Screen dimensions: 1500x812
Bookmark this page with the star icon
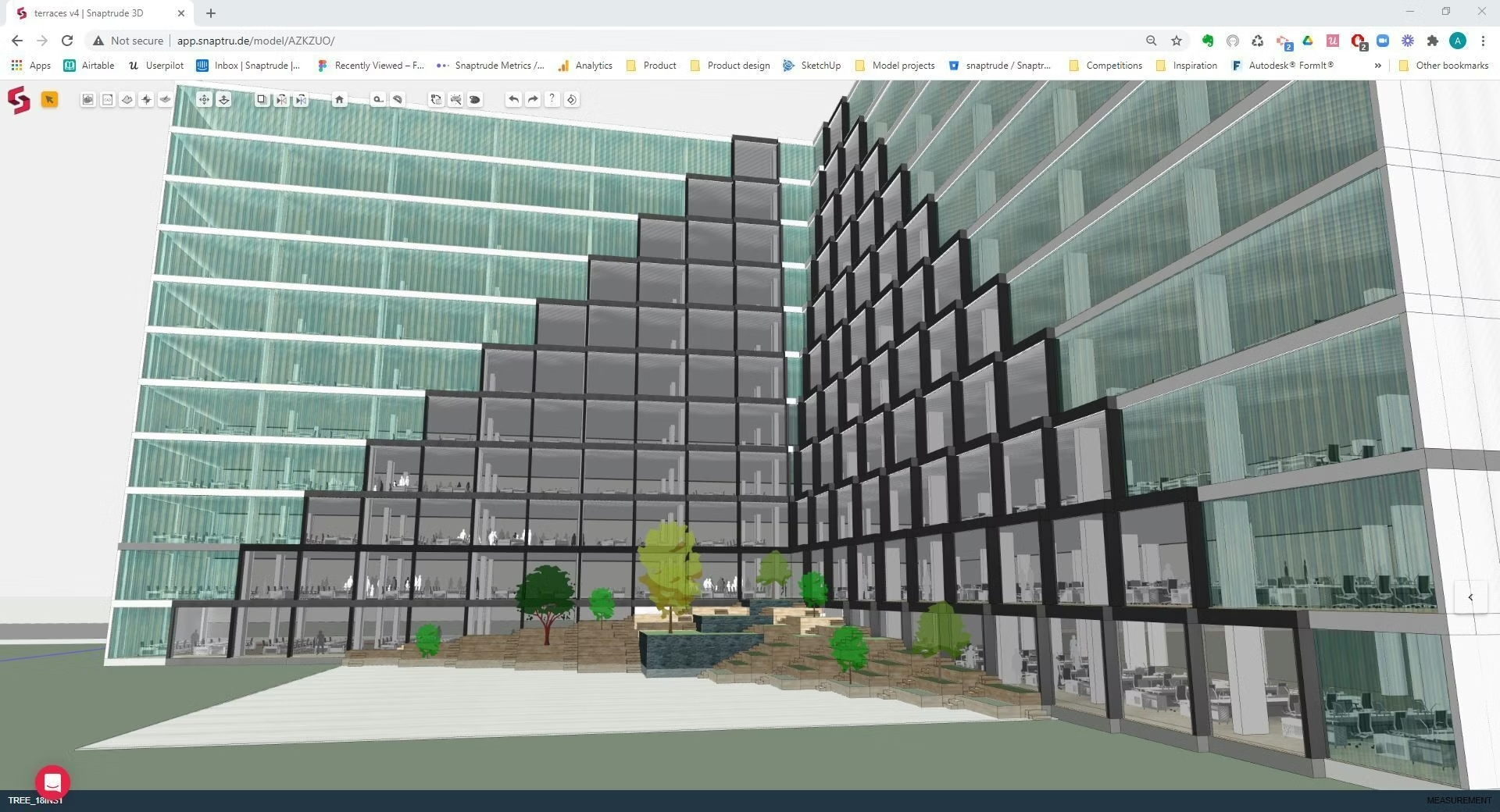[x=1177, y=41]
